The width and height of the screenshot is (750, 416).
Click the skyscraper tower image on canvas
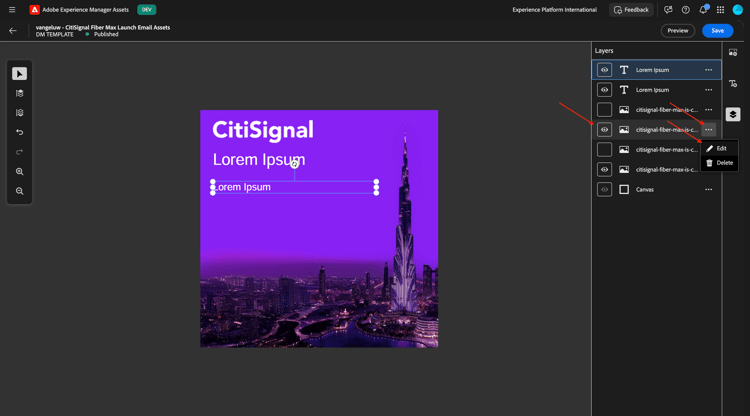(x=406, y=220)
